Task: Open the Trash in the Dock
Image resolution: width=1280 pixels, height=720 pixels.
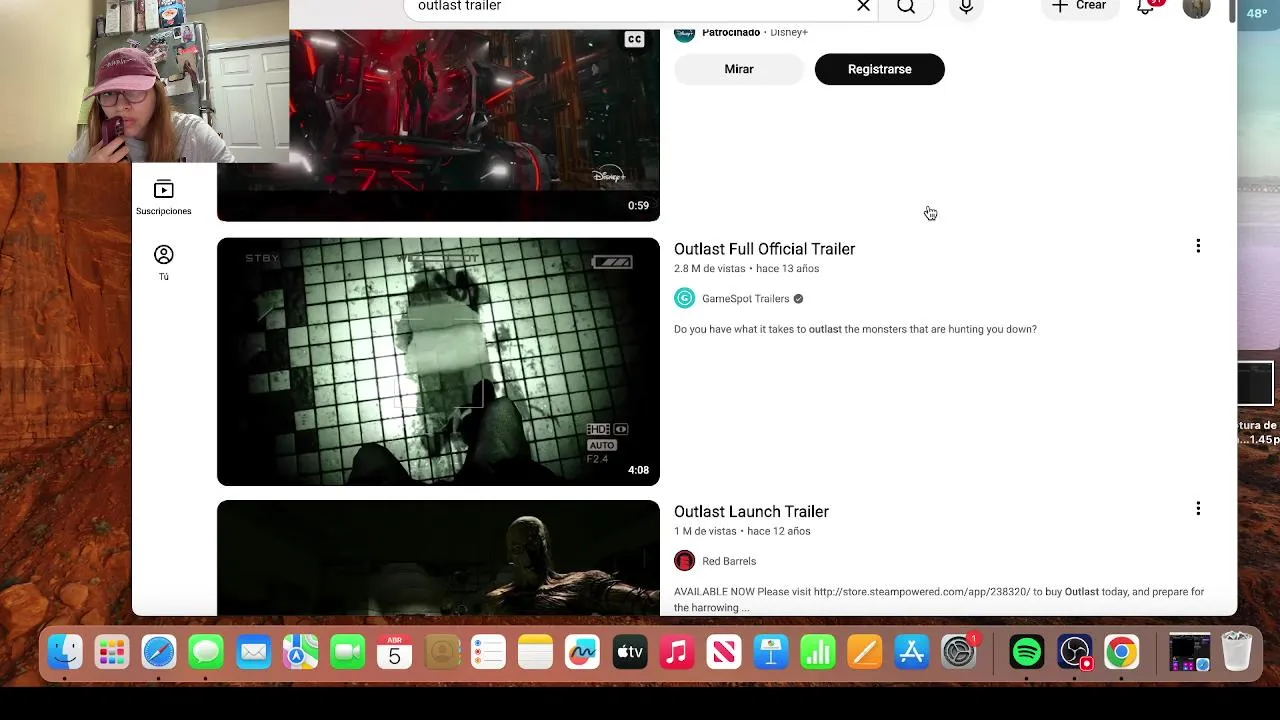Action: (x=1237, y=653)
